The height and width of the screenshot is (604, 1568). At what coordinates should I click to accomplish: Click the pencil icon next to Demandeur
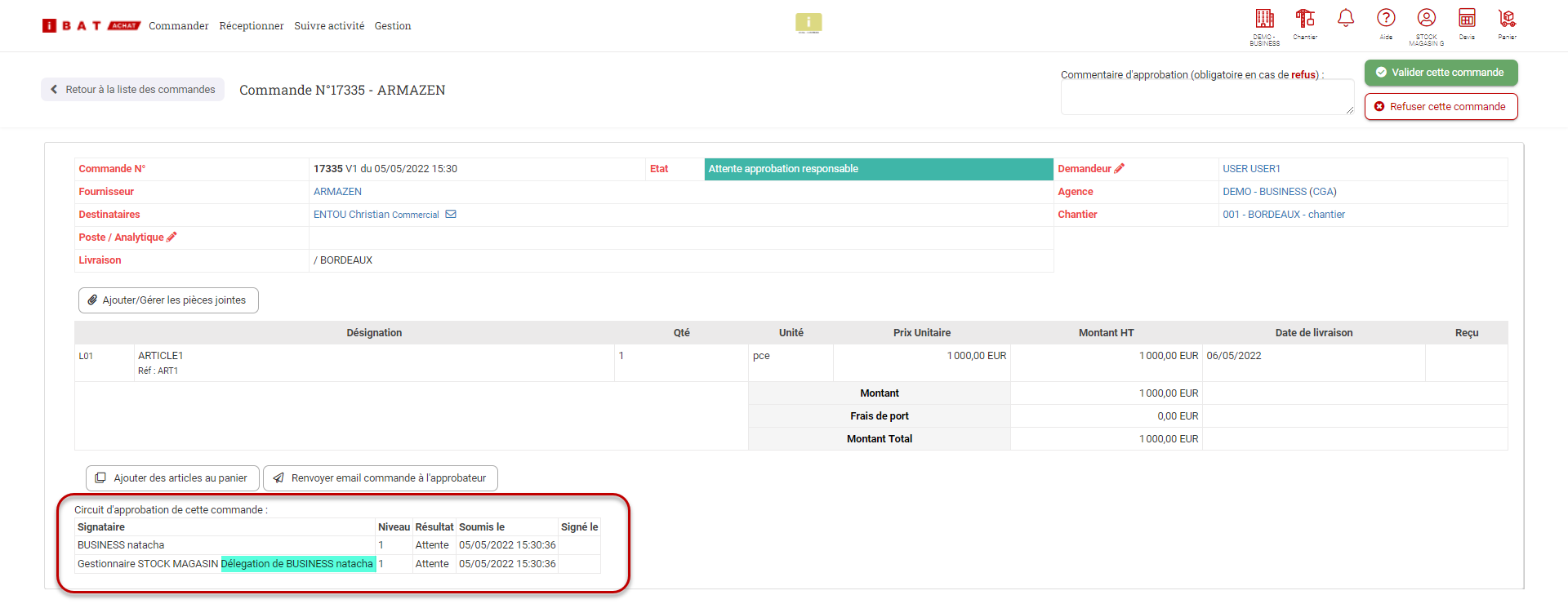pyautogui.click(x=1120, y=168)
